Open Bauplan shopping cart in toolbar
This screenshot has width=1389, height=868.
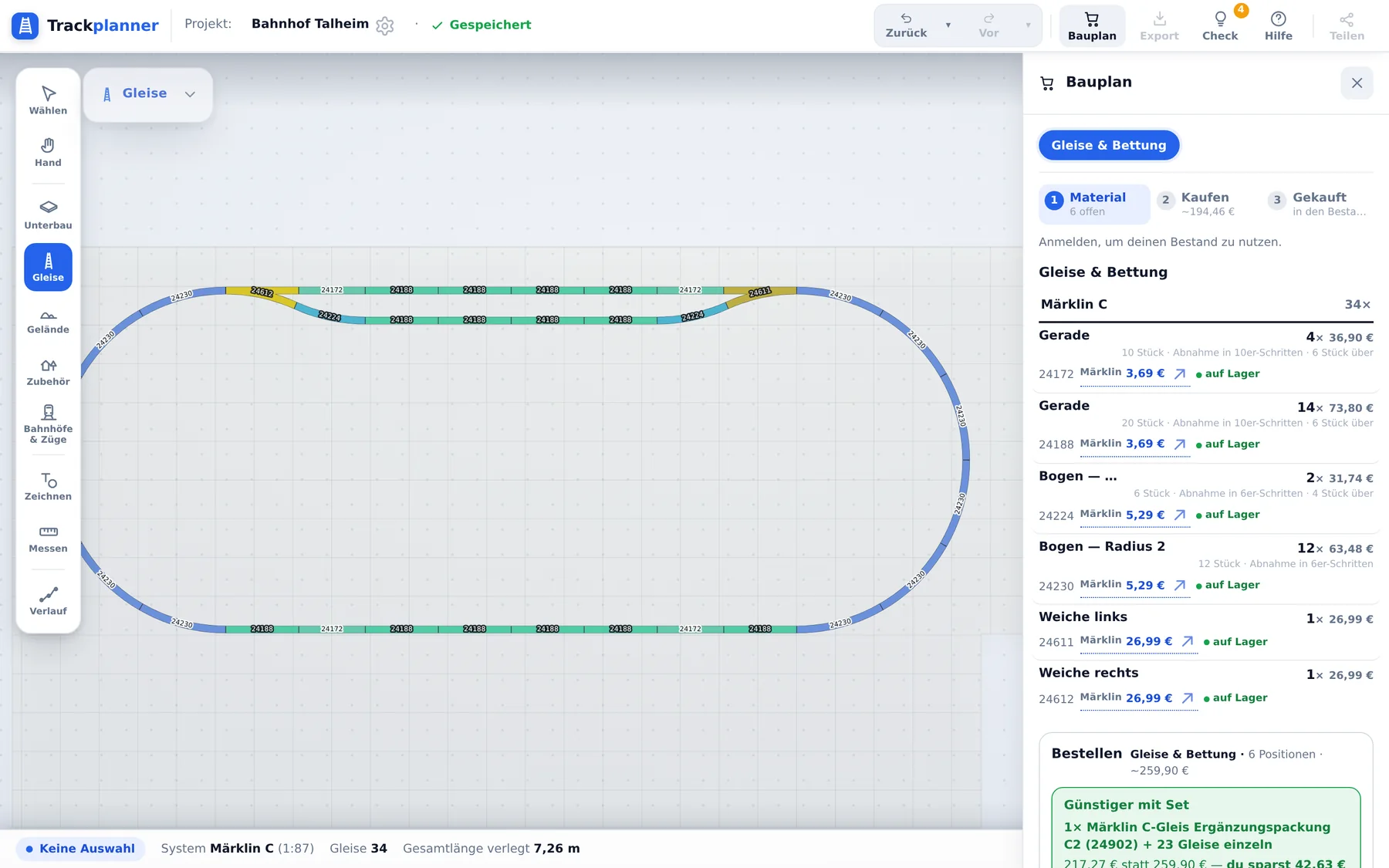pyautogui.click(x=1092, y=25)
